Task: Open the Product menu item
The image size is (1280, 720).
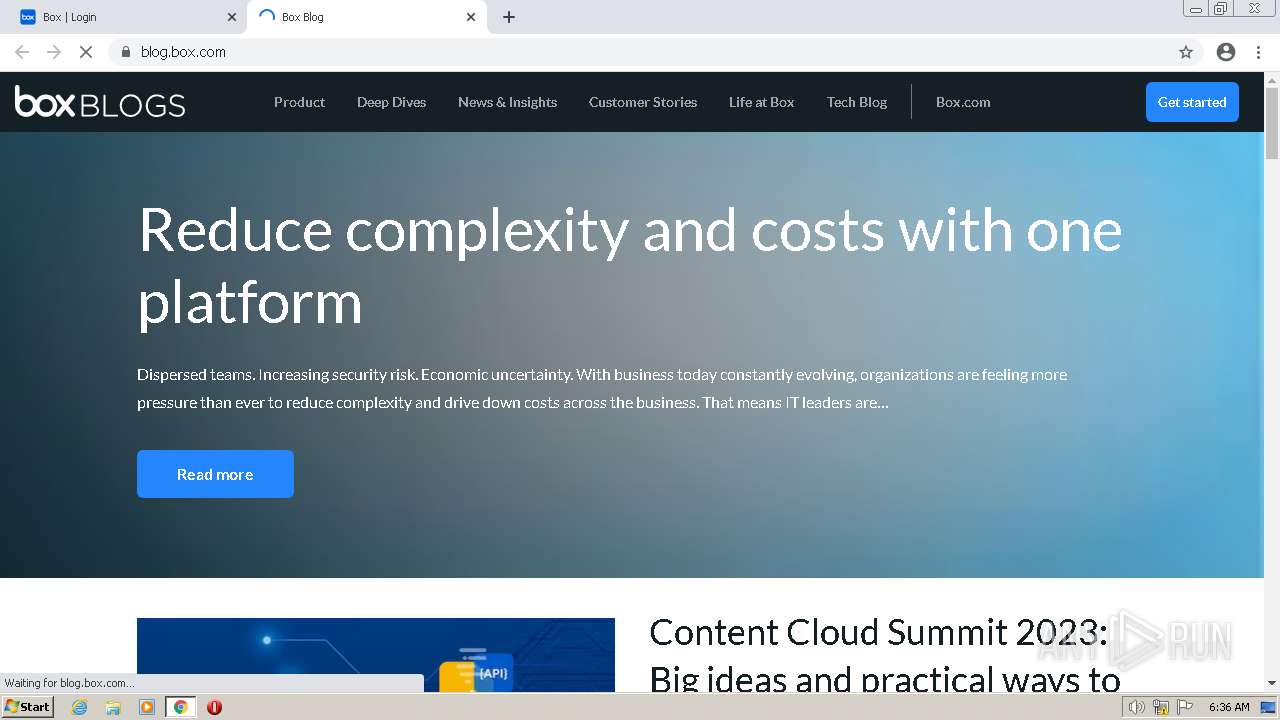Action: tap(299, 102)
